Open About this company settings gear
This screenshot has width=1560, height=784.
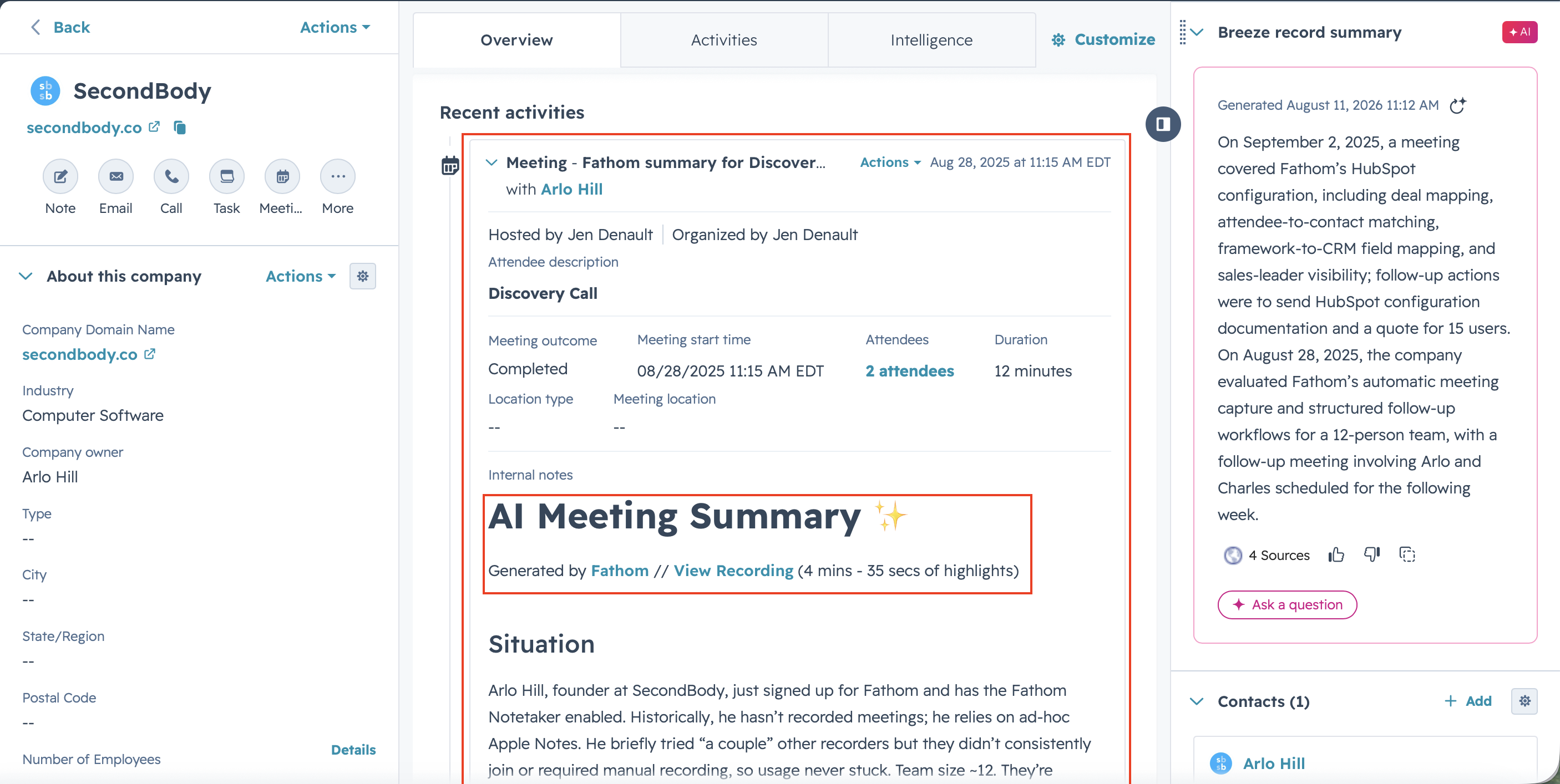(x=363, y=276)
